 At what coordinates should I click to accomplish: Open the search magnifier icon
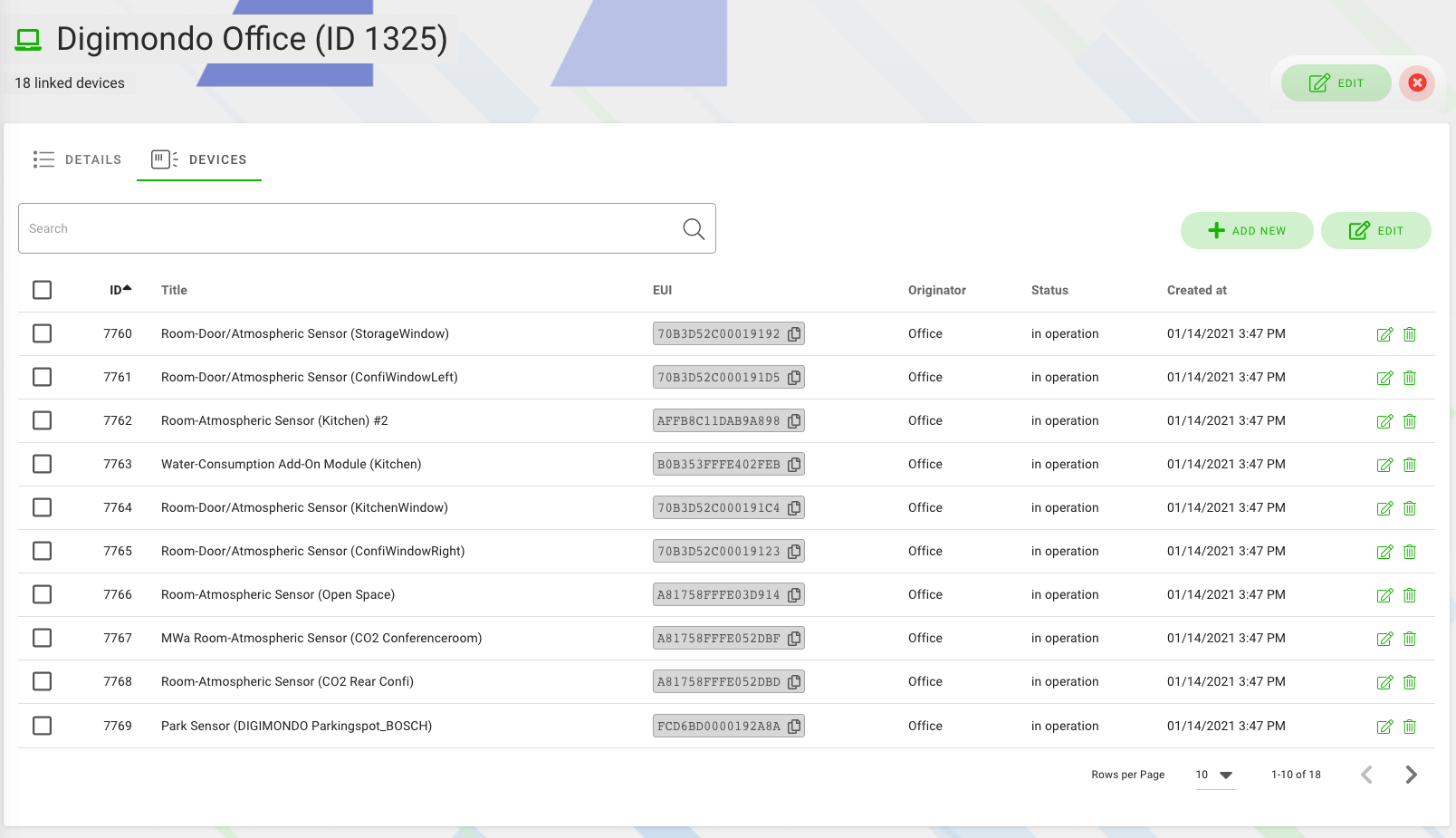coord(694,228)
